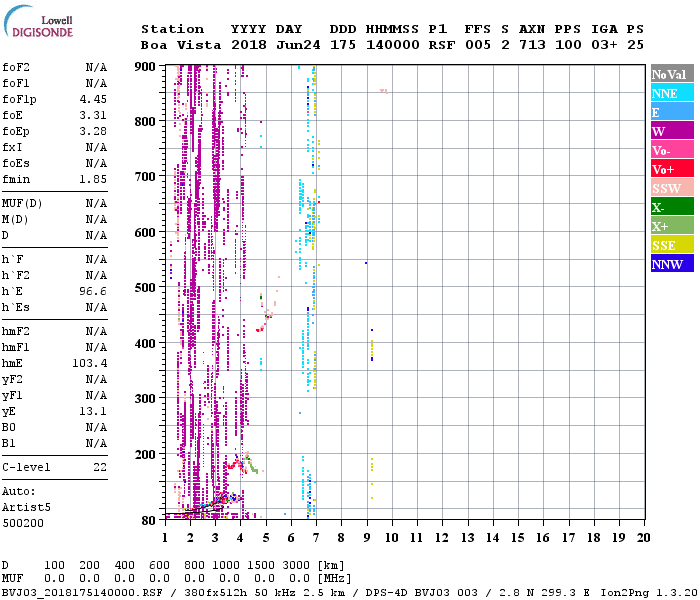This screenshot has width=700, height=600.
Task: Click the 7 MHz x-axis tick label
Action: click(316, 538)
